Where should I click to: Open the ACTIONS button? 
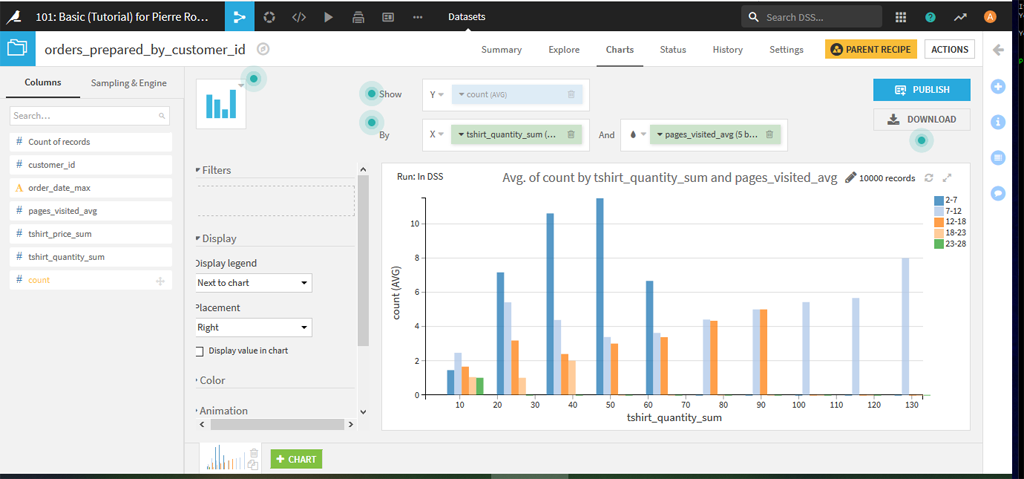(x=950, y=50)
